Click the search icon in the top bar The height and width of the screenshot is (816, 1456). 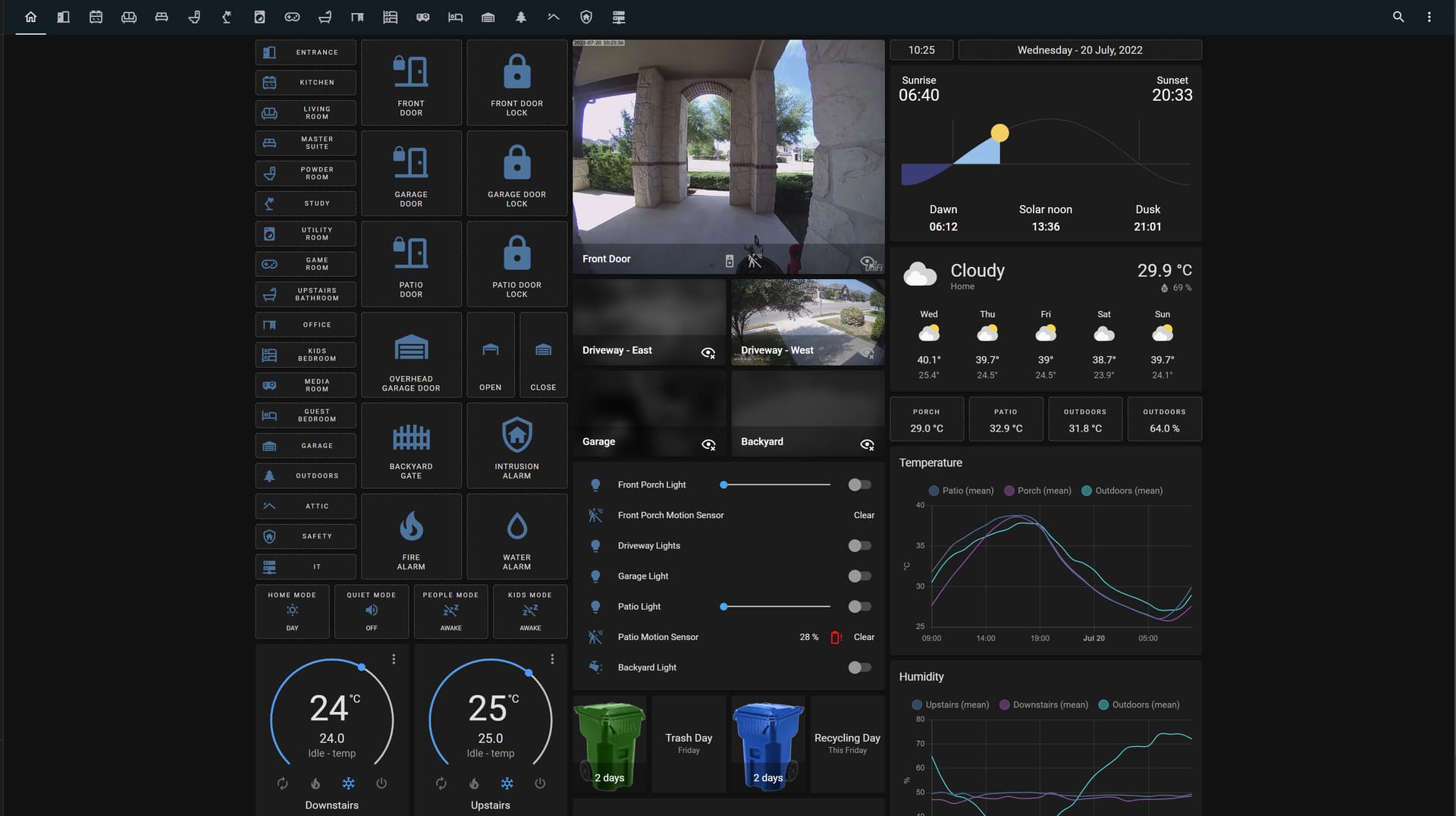(1398, 16)
